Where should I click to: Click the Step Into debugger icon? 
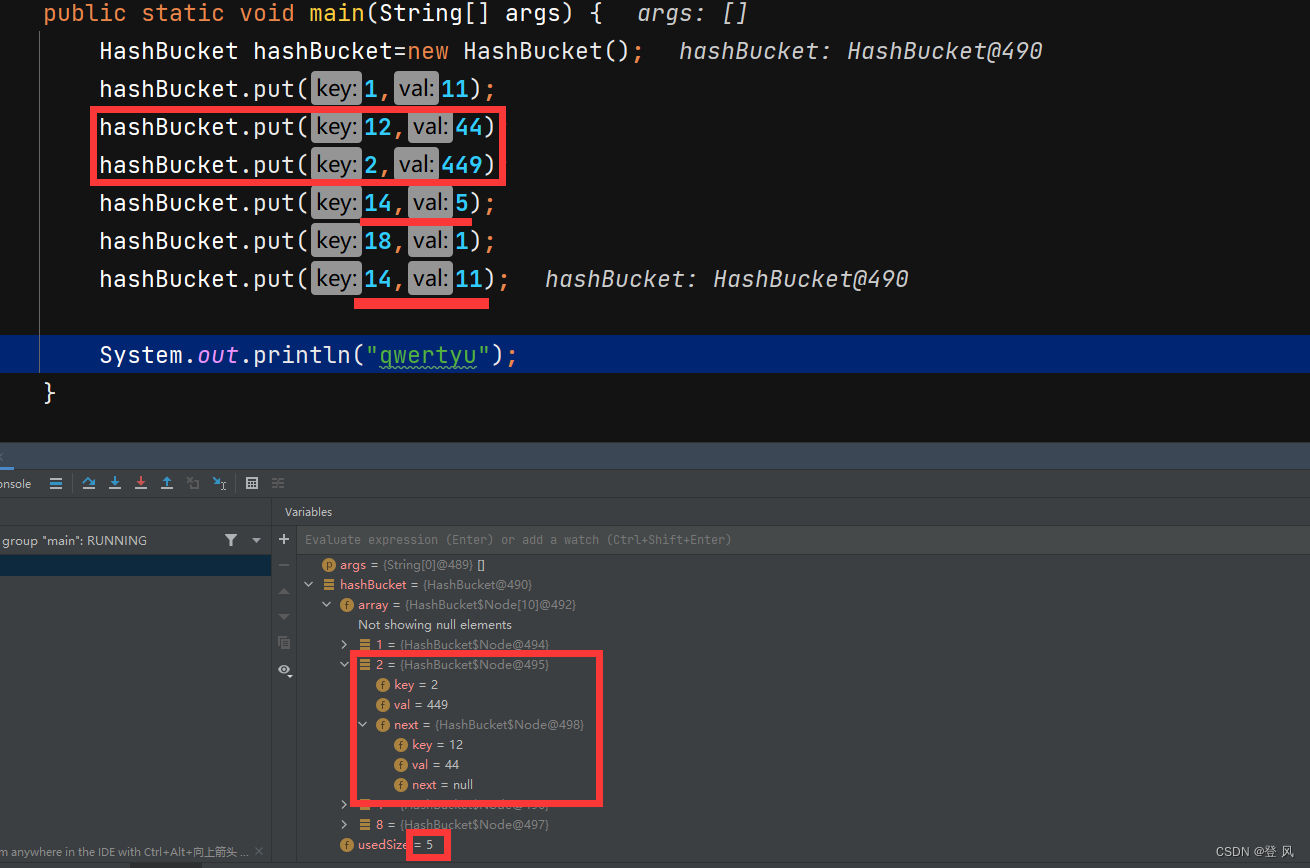(x=115, y=483)
